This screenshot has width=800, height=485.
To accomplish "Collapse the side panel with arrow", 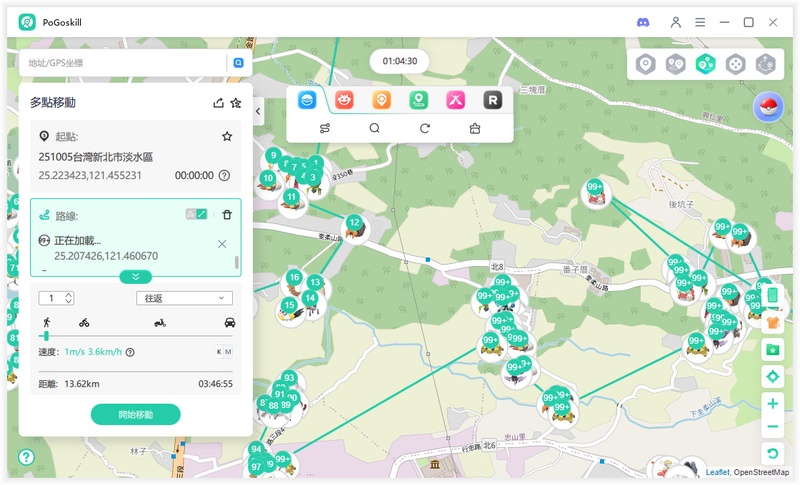I will 258,111.
